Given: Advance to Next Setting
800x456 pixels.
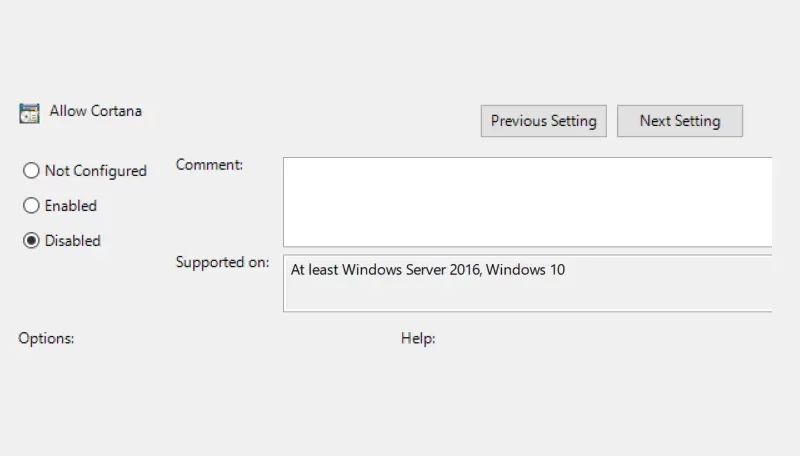Looking at the screenshot, I should tap(680, 121).
